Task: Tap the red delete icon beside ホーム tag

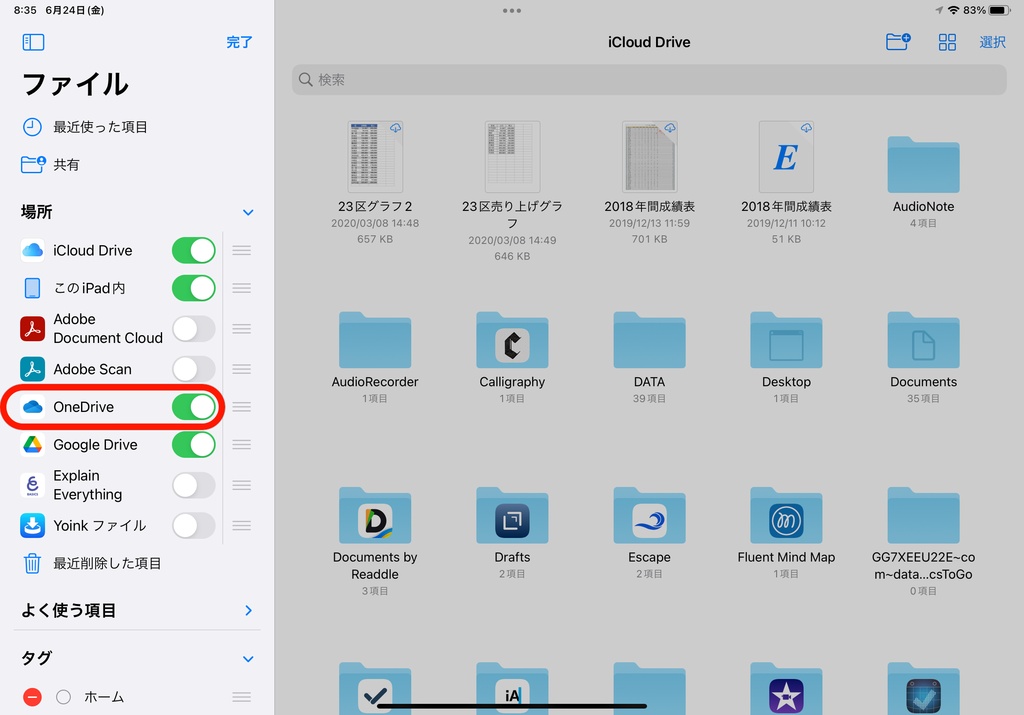Action: (32, 697)
